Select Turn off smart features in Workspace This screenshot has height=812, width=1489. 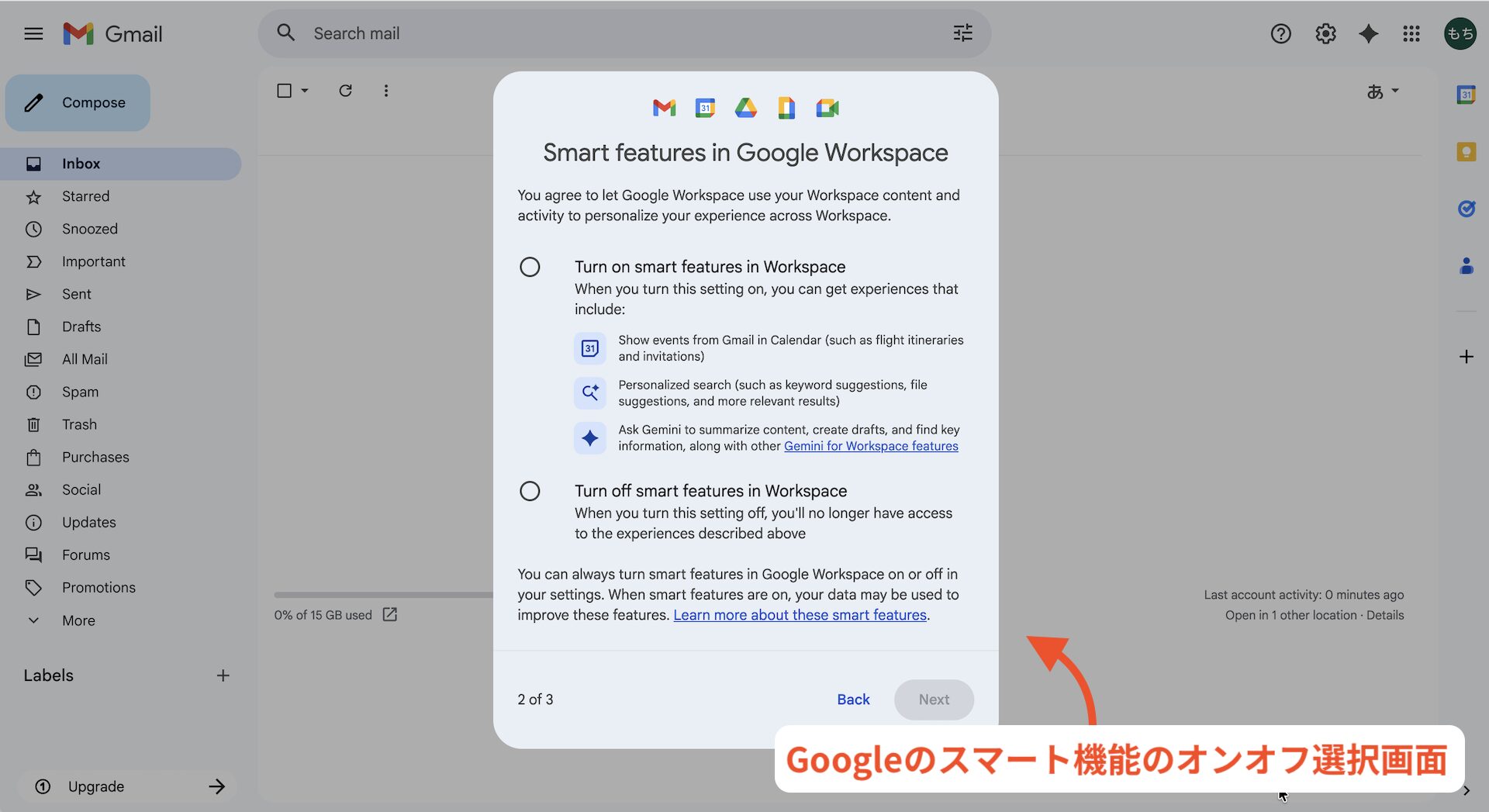tap(530, 491)
